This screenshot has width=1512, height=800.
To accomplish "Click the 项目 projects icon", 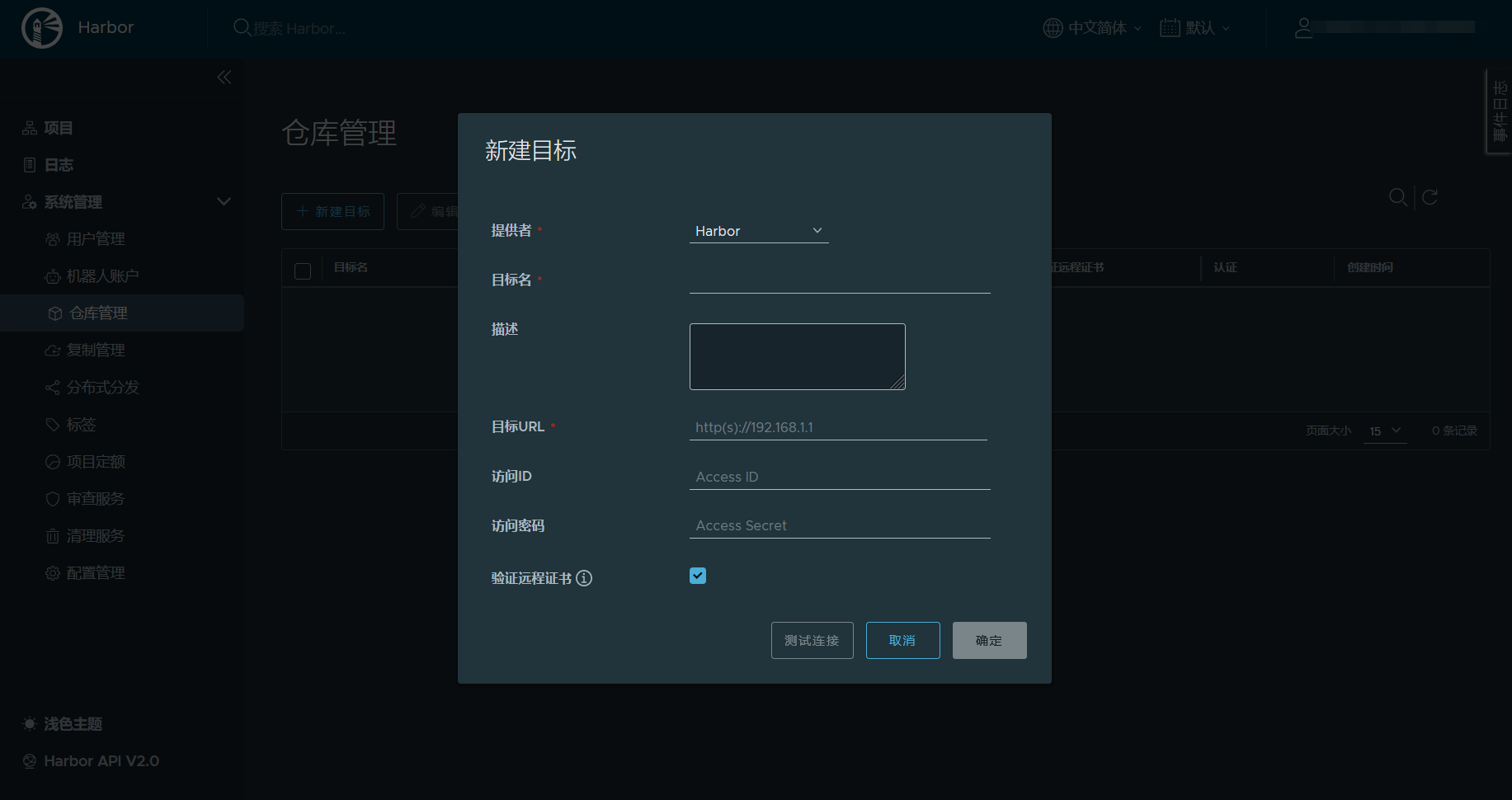I will [30, 128].
